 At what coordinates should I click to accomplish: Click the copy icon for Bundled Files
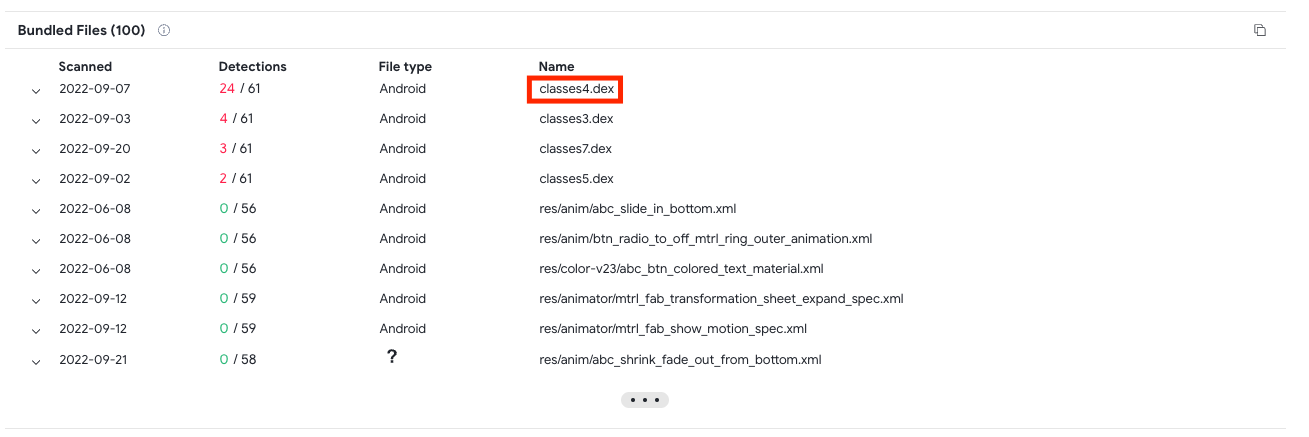(x=1260, y=30)
